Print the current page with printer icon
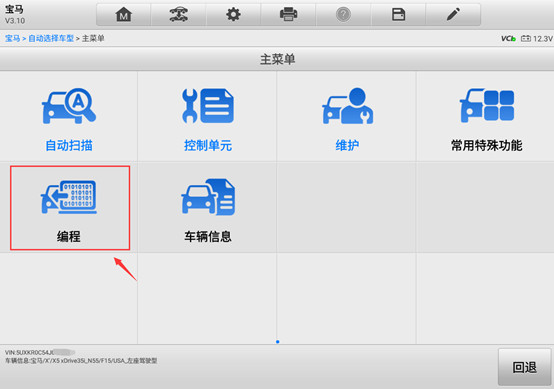 click(x=288, y=15)
